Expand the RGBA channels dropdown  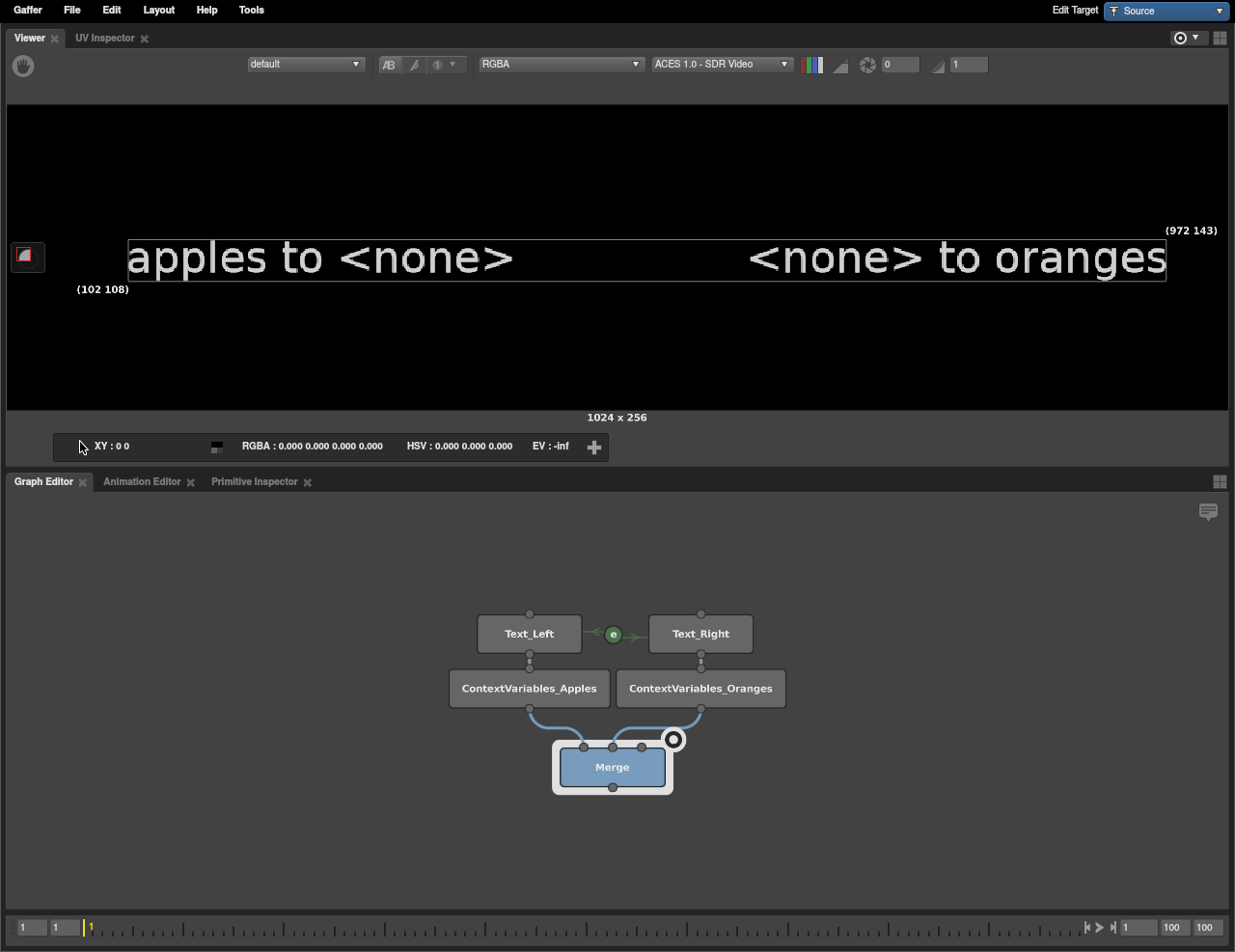pos(560,65)
